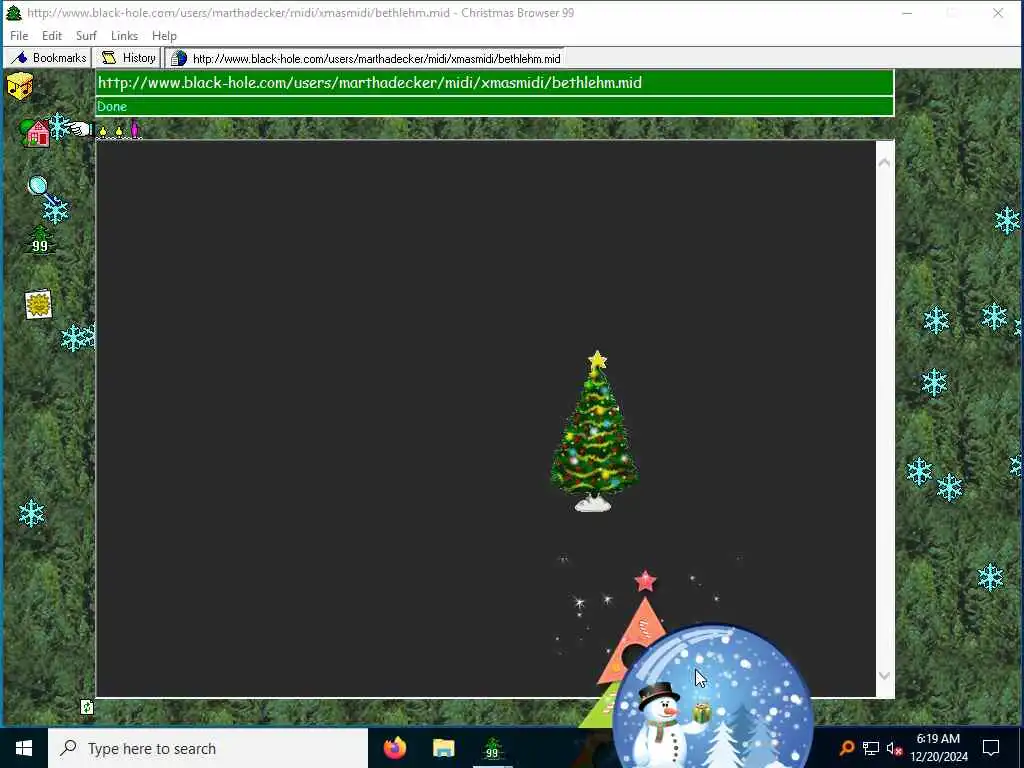Click Christmas Browser 99 taskbar icon
This screenshot has height=768, width=1024.
492,748
